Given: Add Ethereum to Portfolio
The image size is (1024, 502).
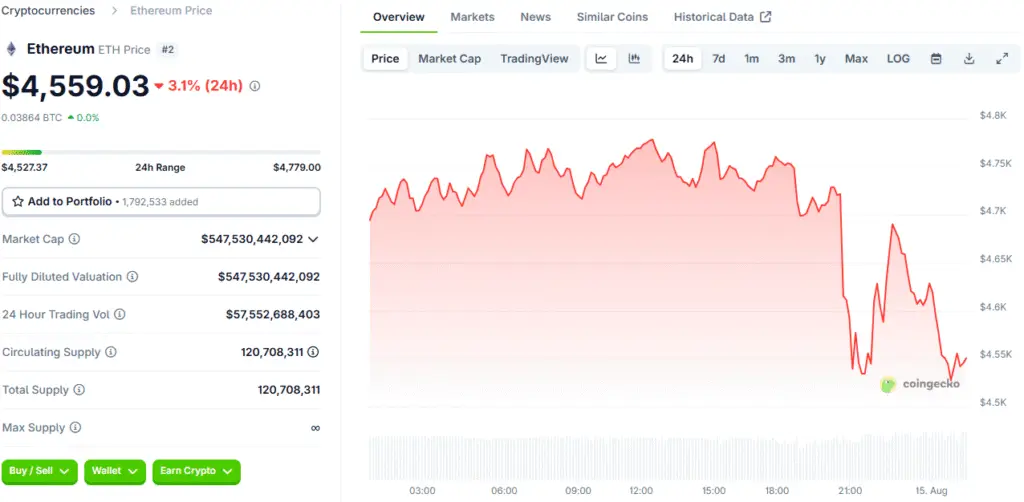Looking at the screenshot, I should tap(161, 202).
